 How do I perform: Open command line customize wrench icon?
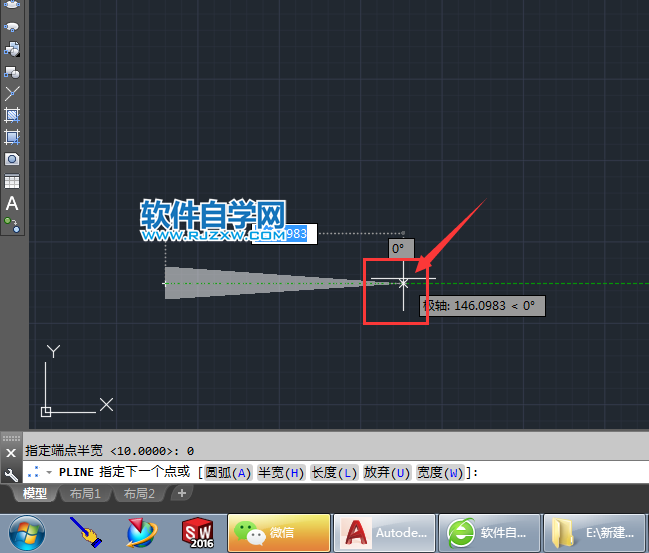[11, 475]
